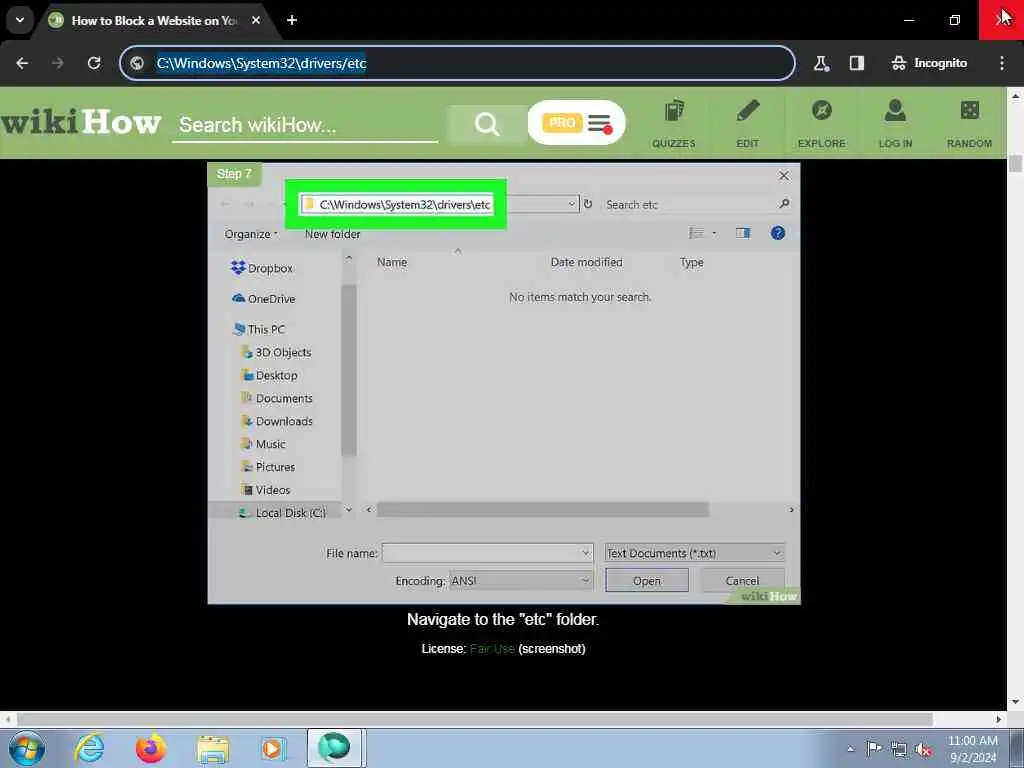1024x768 pixels.
Task: Open media player from taskbar
Action: coord(272,749)
